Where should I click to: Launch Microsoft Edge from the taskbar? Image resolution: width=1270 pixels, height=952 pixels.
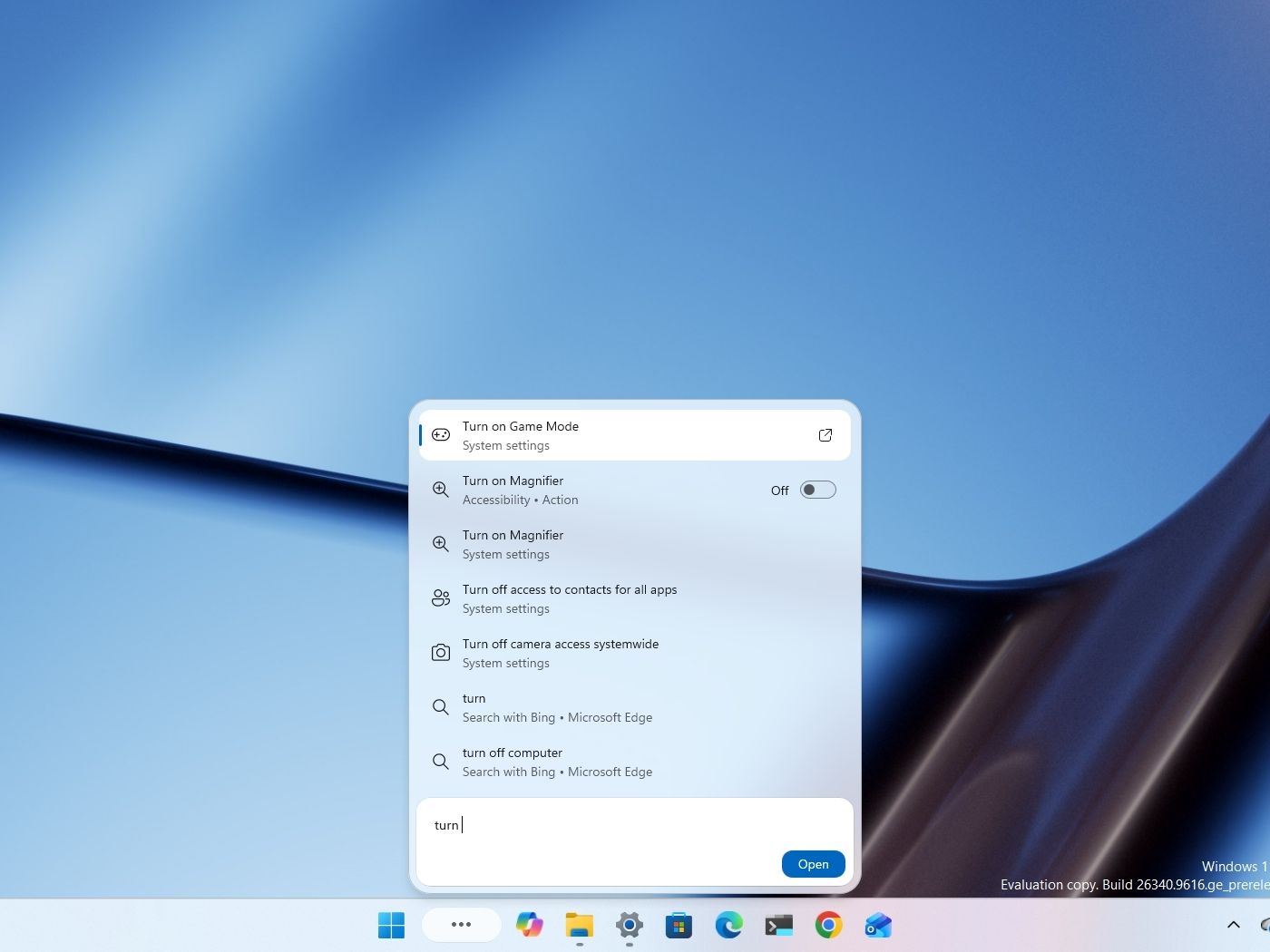[728, 925]
